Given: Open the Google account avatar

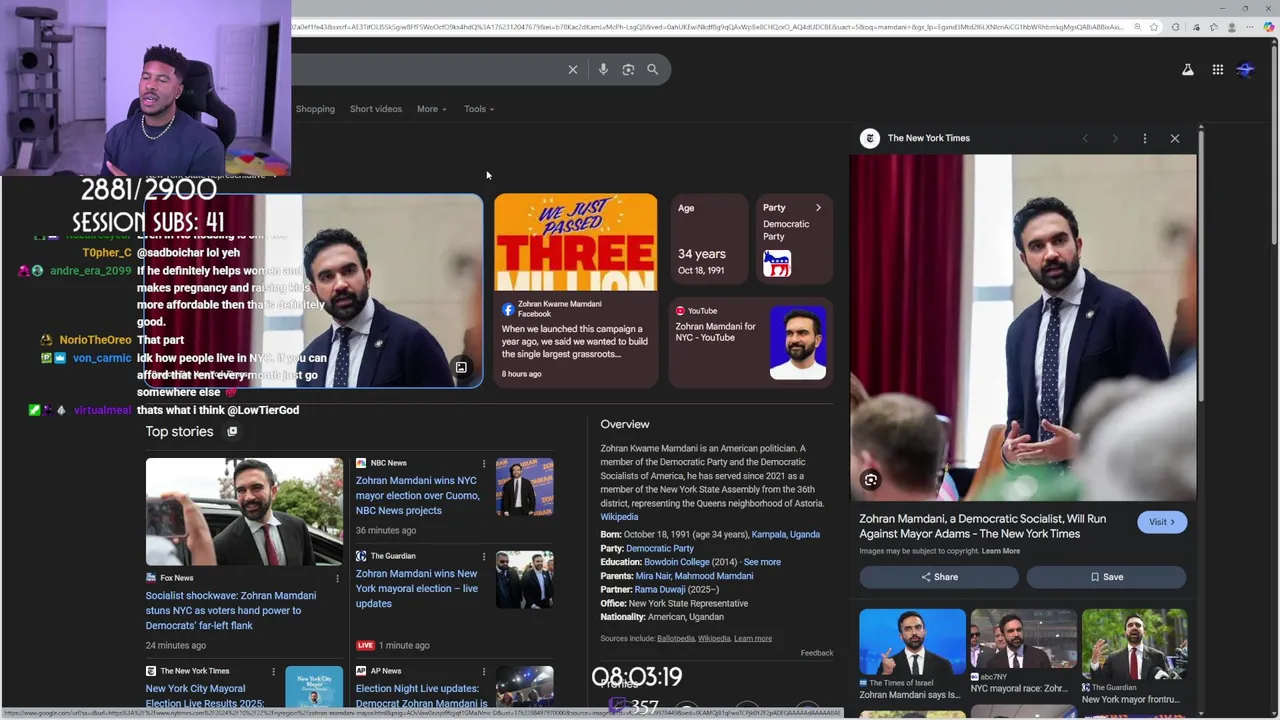Looking at the screenshot, I should 1246,69.
